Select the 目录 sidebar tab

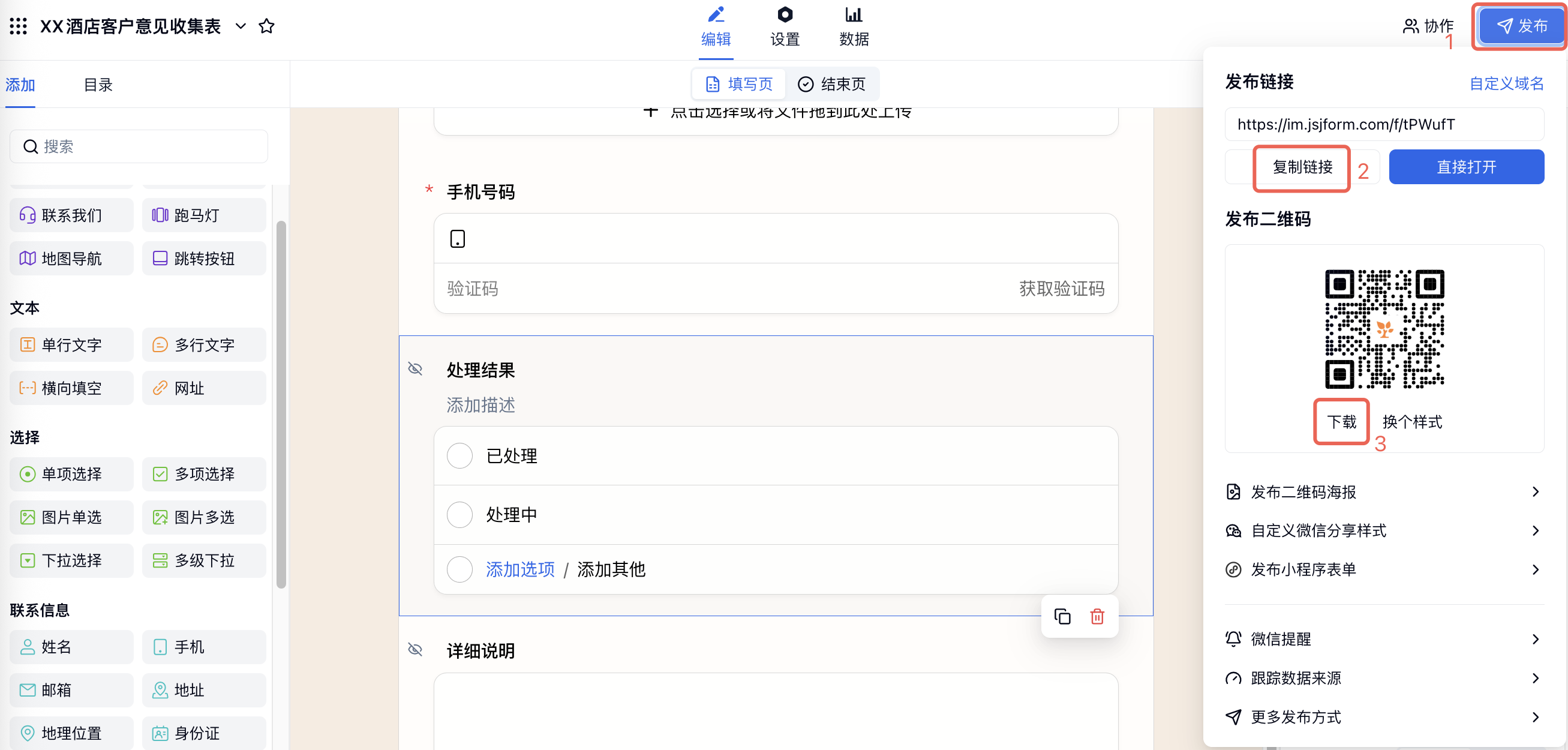click(x=98, y=85)
